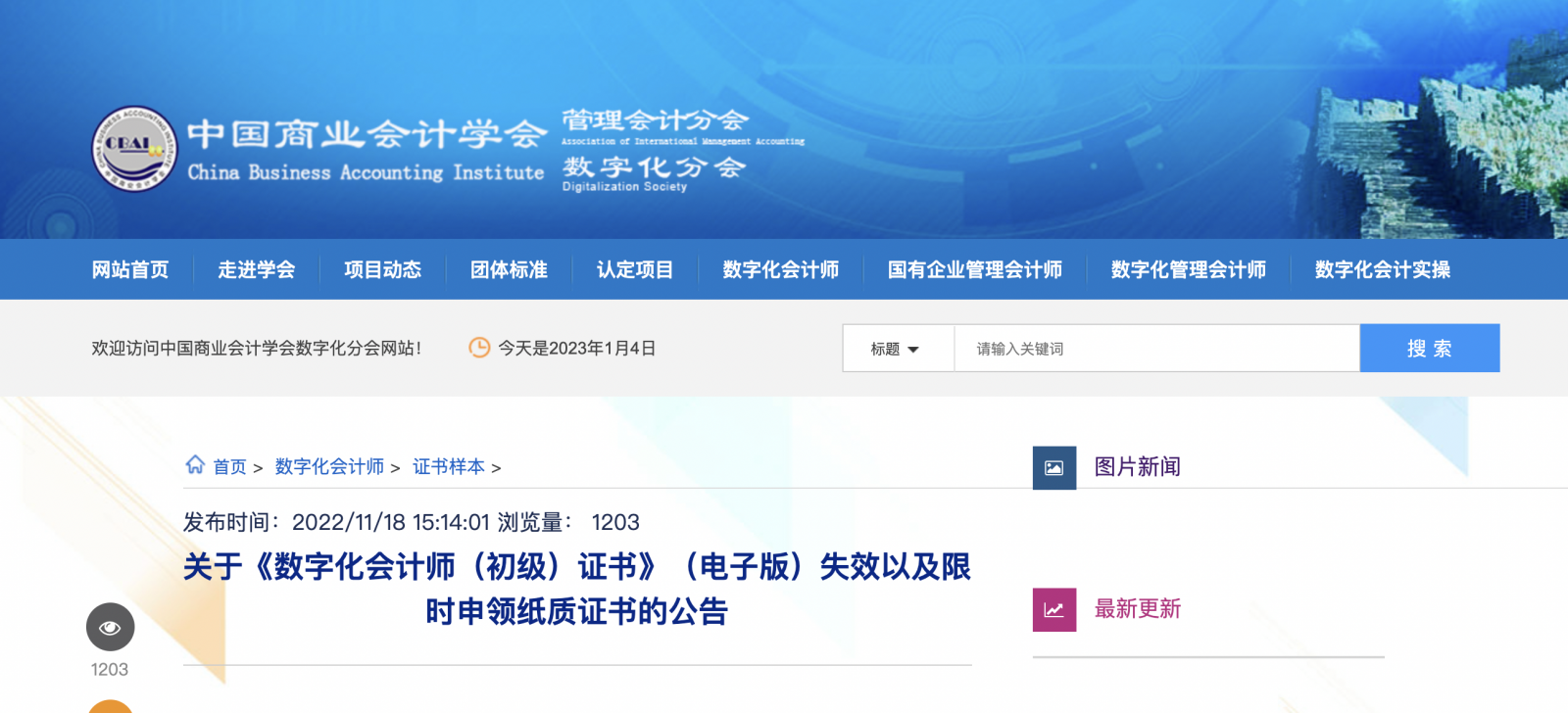Click inside the 请输入关键词 search field
The width and height of the screenshot is (1568, 713).
1156,349
